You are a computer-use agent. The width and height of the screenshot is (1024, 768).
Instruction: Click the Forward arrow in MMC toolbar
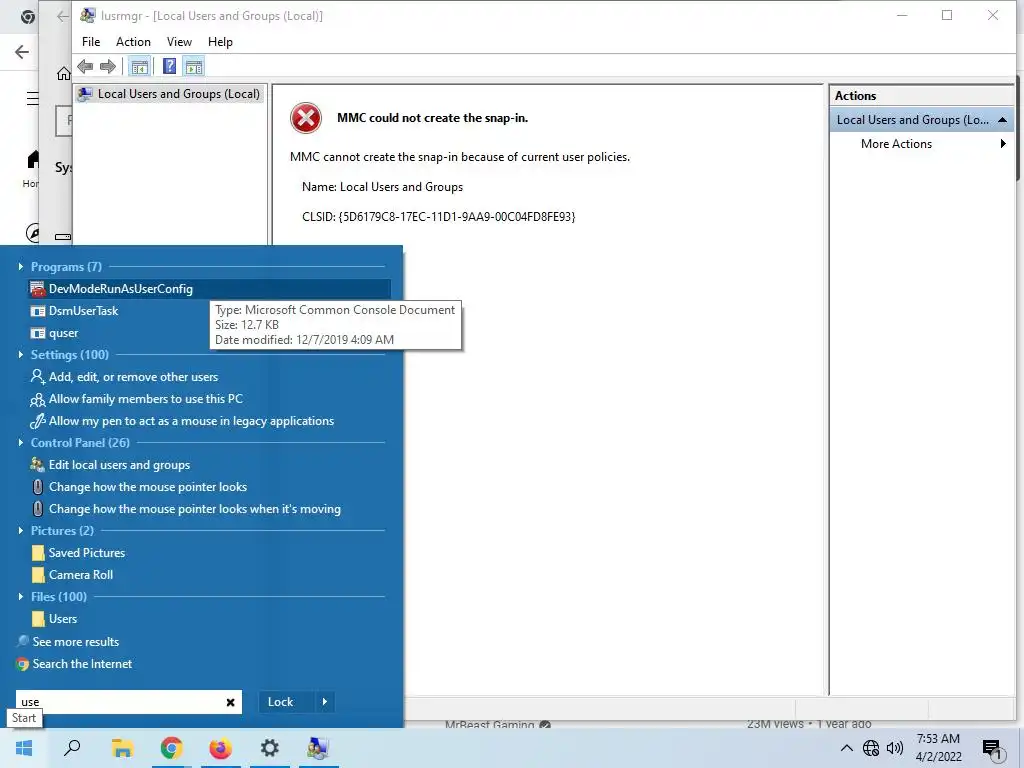[108, 66]
